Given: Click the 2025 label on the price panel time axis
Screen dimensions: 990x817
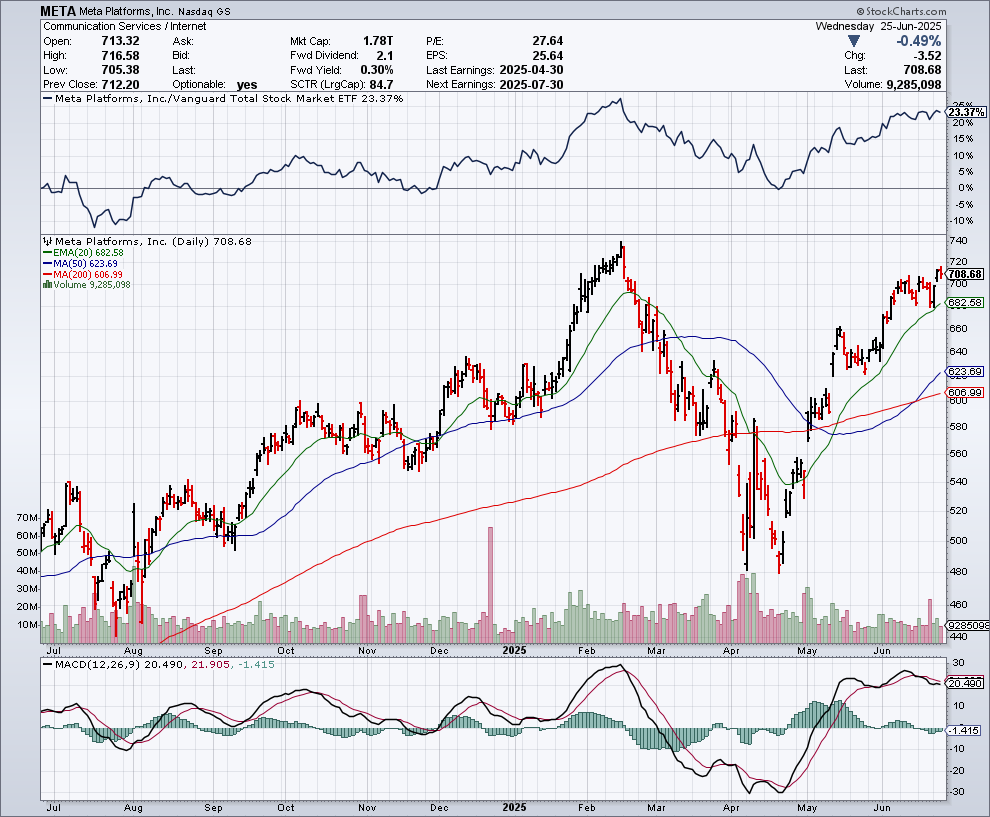Looking at the screenshot, I should [515, 650].
